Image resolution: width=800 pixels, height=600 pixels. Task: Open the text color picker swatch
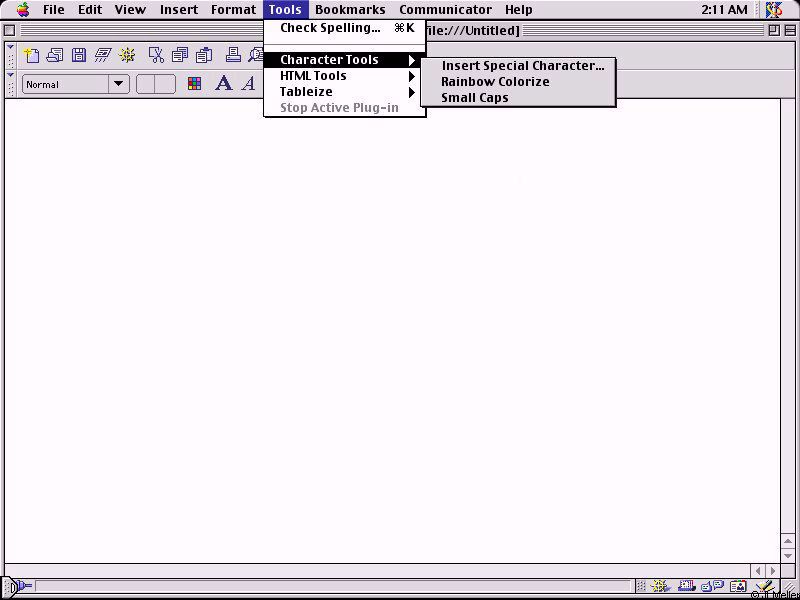tap(194, 85)
